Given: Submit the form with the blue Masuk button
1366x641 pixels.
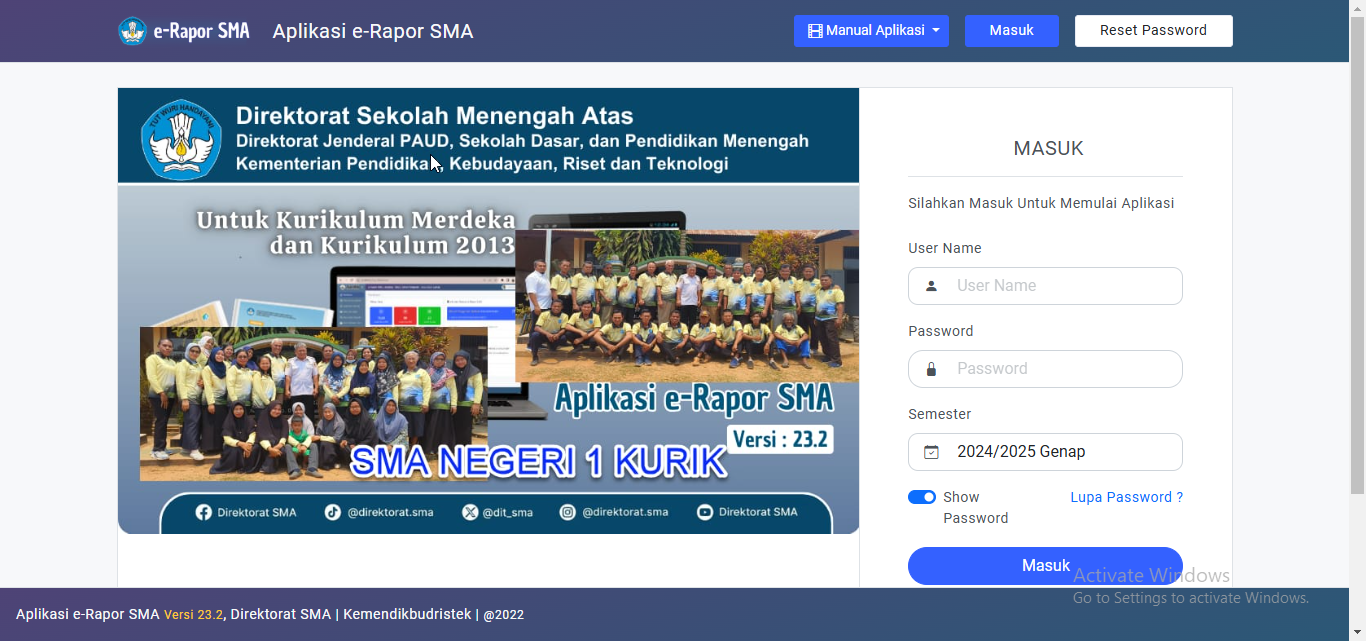Looking at the screenshot, I should pos(1045,566).
